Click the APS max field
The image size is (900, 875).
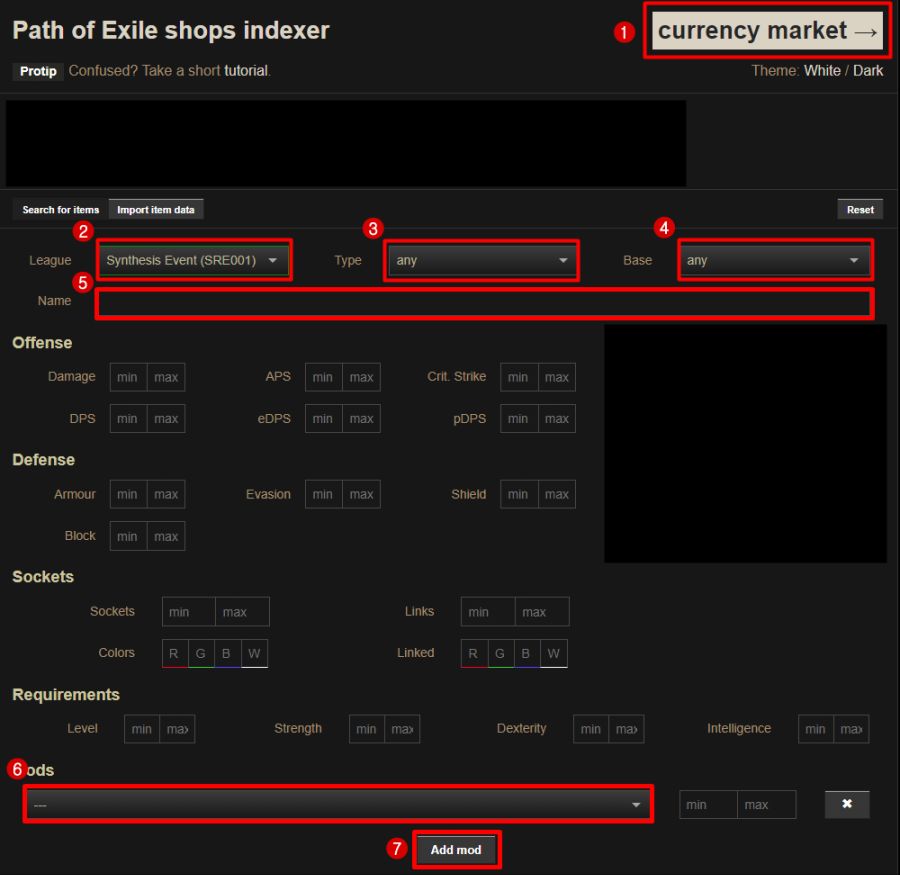[362, 377]
